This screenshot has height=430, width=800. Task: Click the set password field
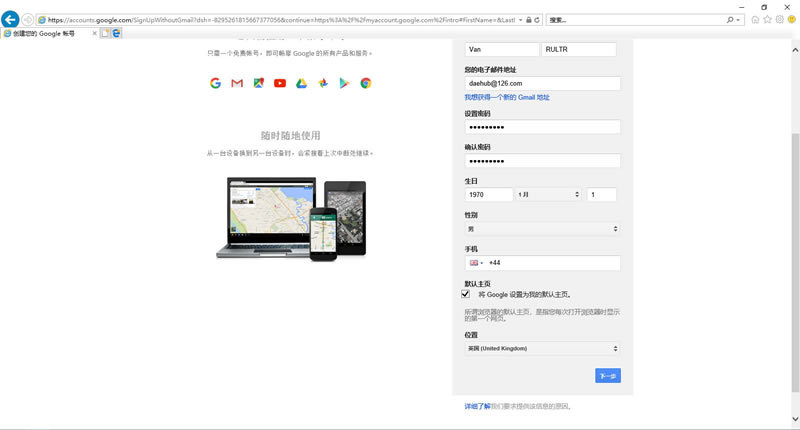[x=542, y=127]
